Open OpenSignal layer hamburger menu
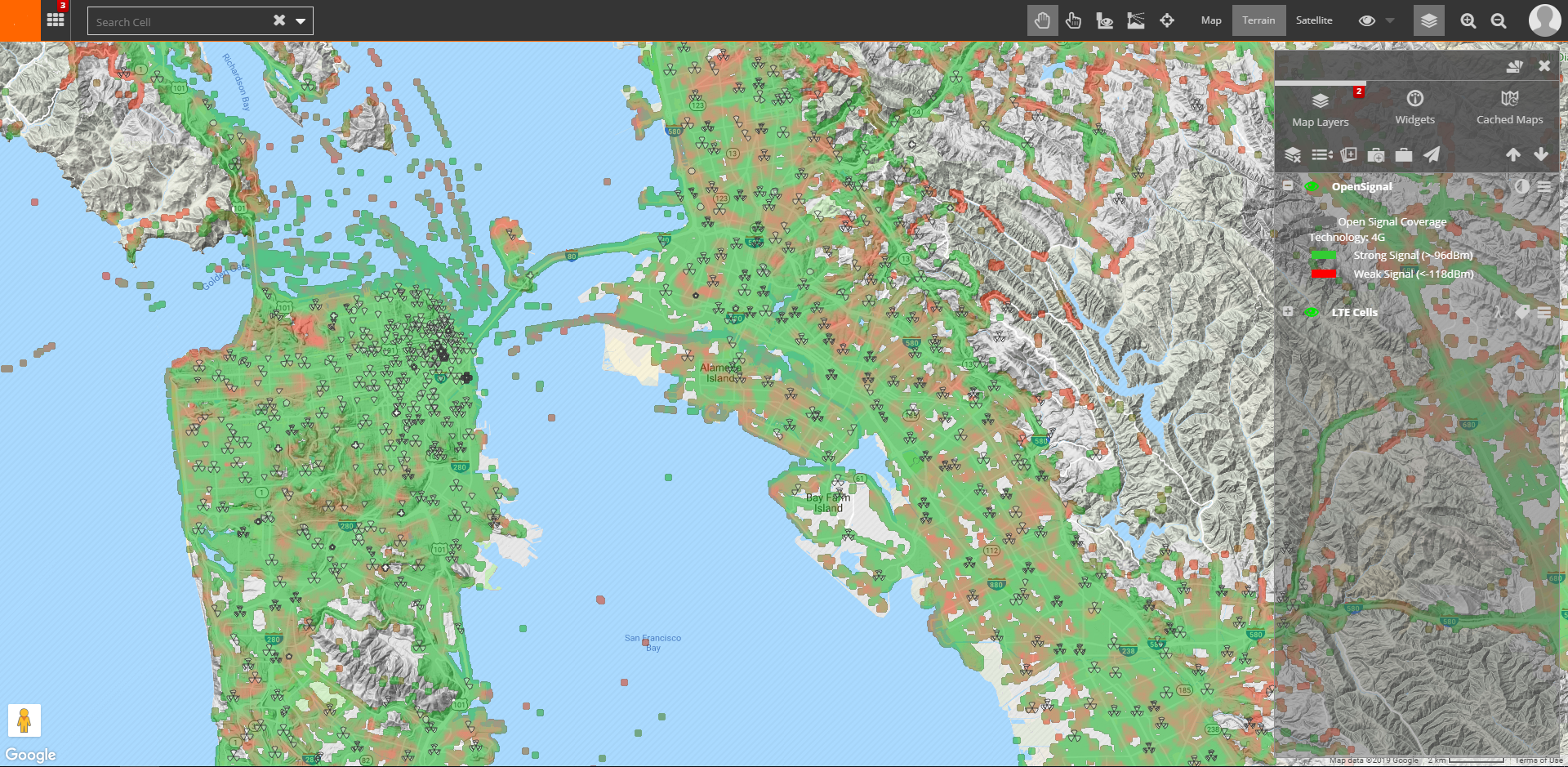Viewport: 1568px width, 767px height. [x=1544, y=186]
